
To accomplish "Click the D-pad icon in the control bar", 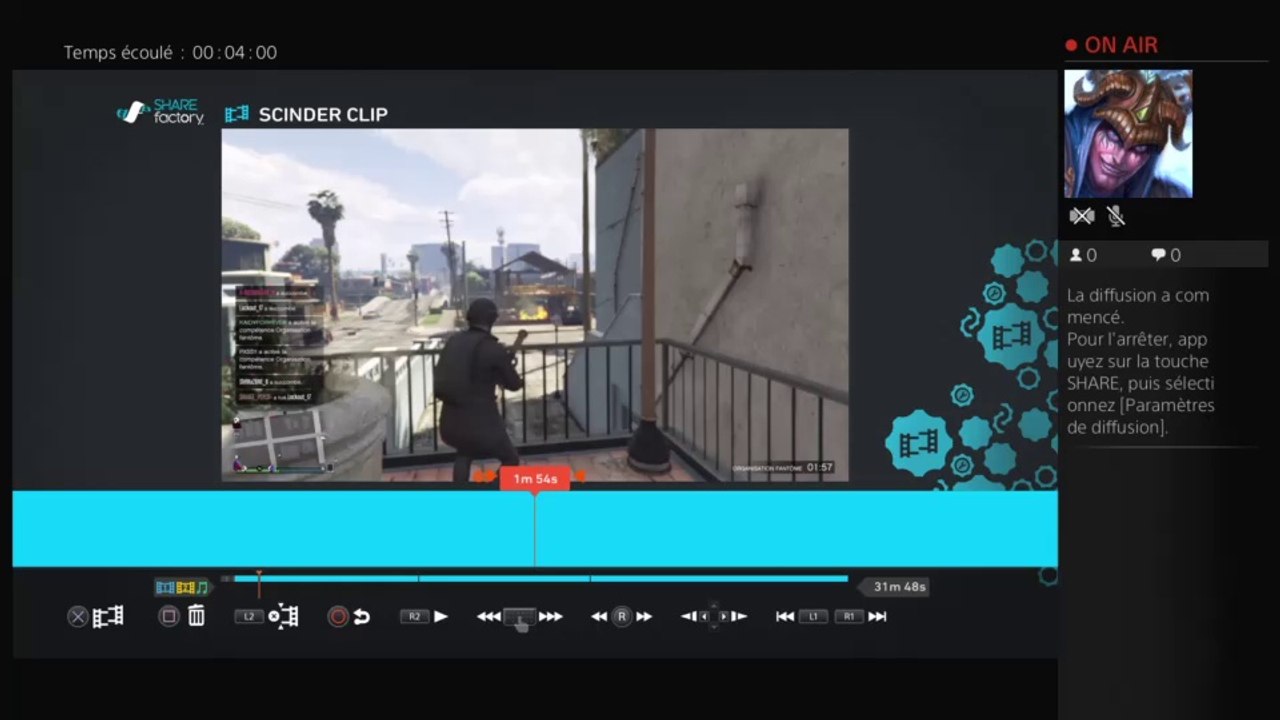I will pos(713,616).
